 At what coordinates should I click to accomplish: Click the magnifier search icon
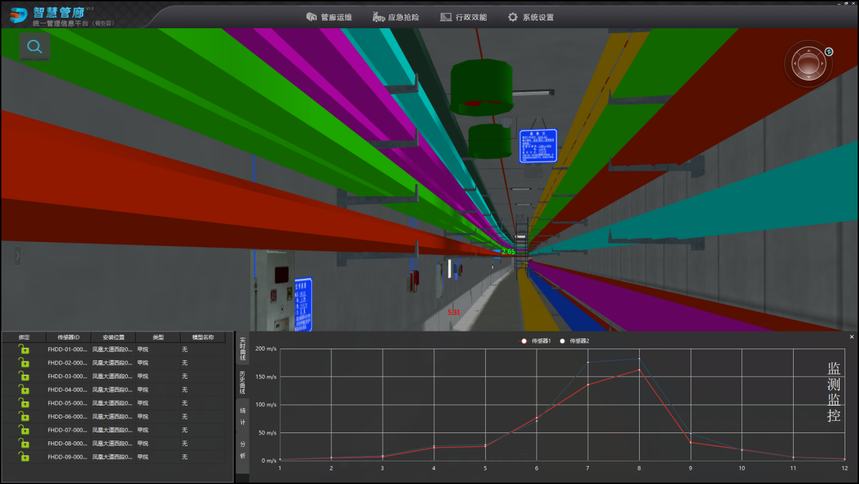[x=35, y=47]
